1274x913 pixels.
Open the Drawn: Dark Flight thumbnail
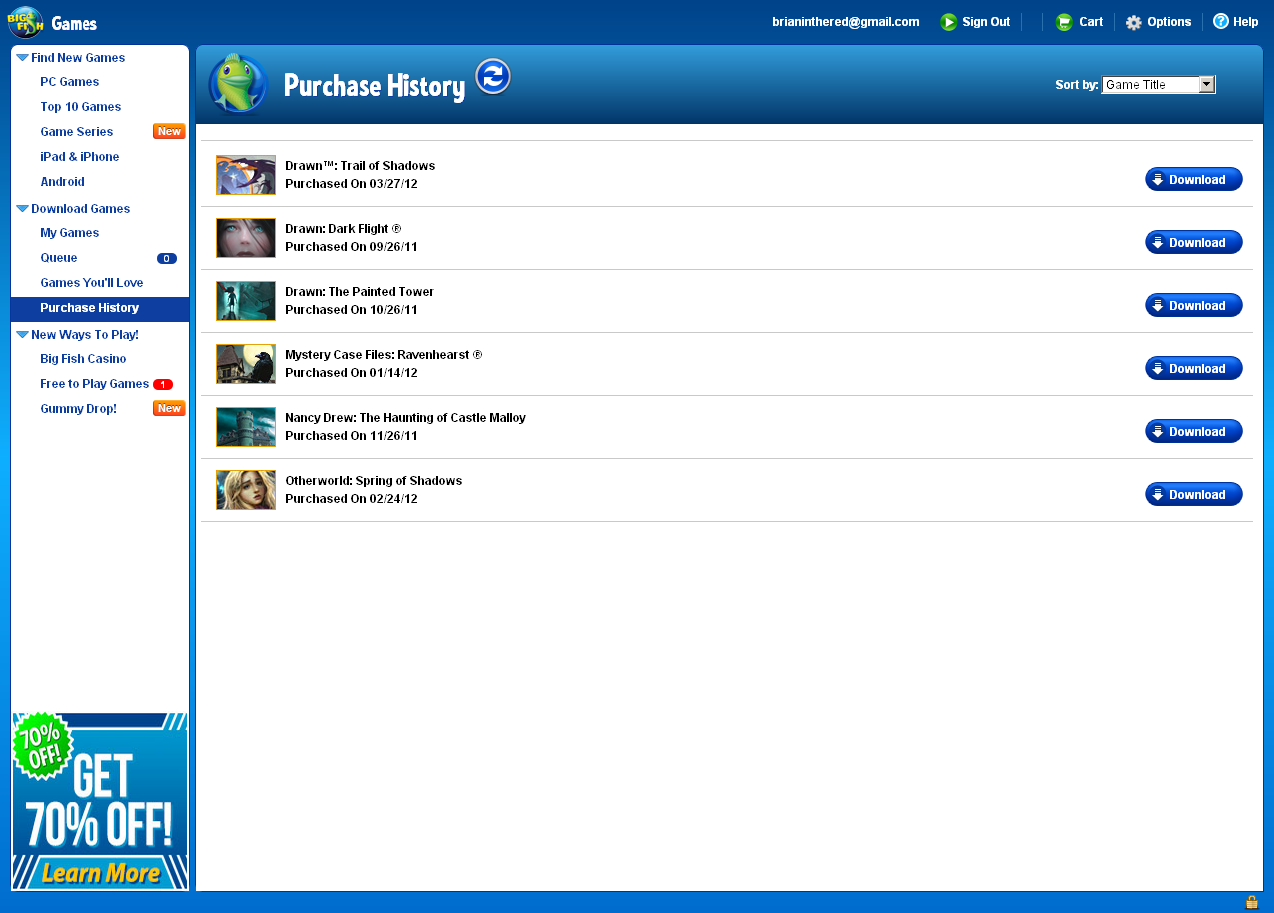[x=246, y=238]
